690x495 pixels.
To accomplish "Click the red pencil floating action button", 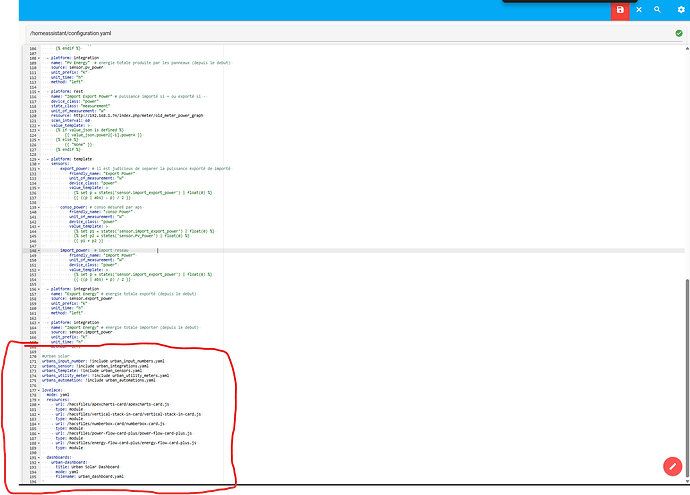I will point(672,466).
